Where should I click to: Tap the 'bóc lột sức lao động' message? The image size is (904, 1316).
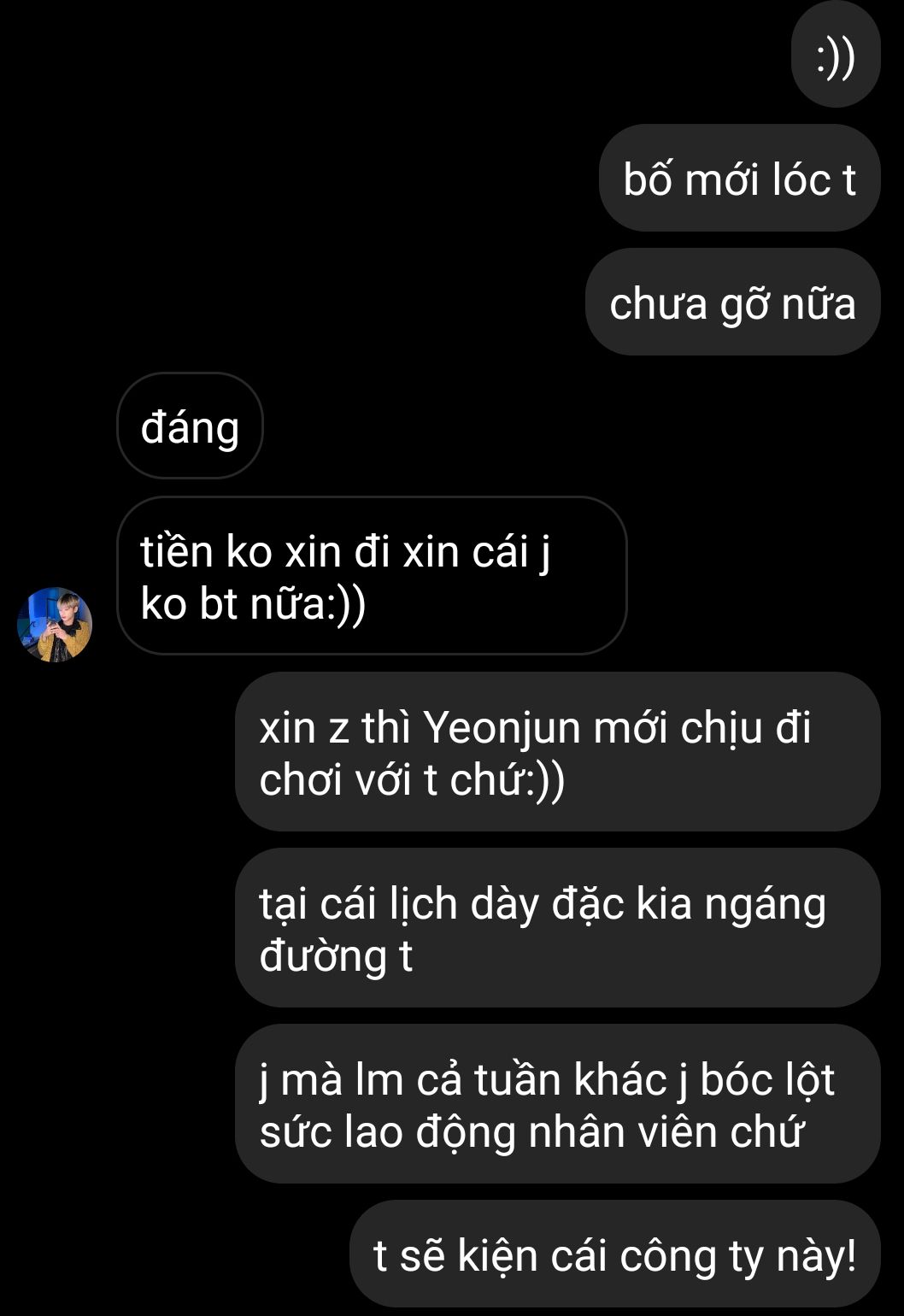(x=557, y=1103)
